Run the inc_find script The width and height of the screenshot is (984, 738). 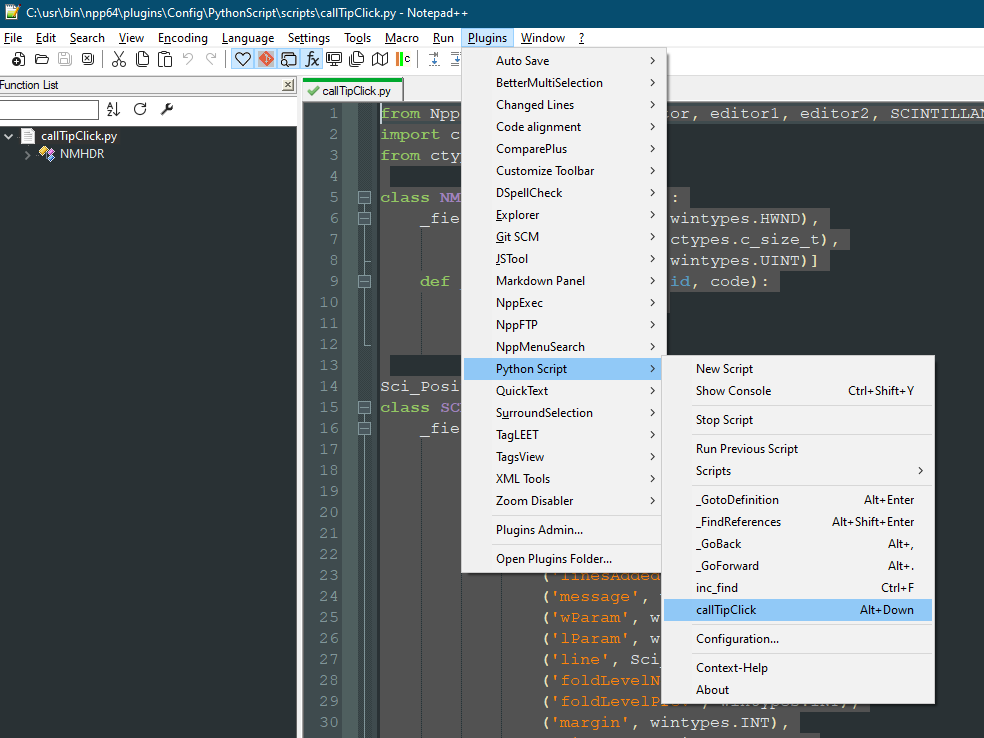[798, 587]
